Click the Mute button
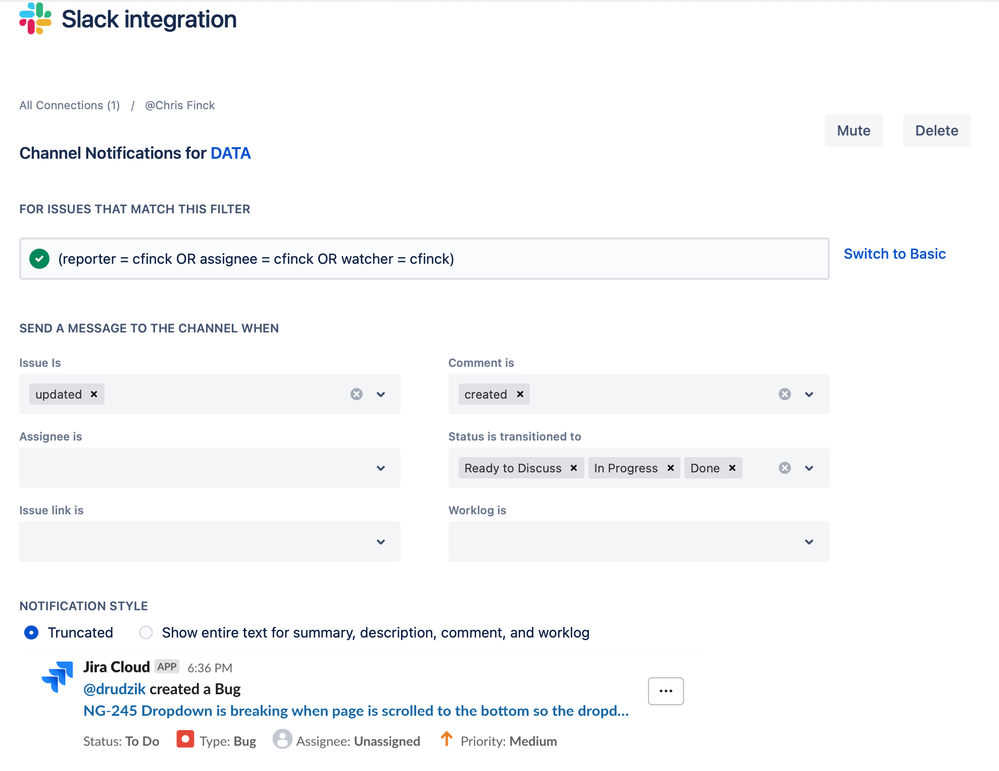Image resolution: width=999 pixels, height=771 pixels. pyautogui.click(x=854, y=131)
